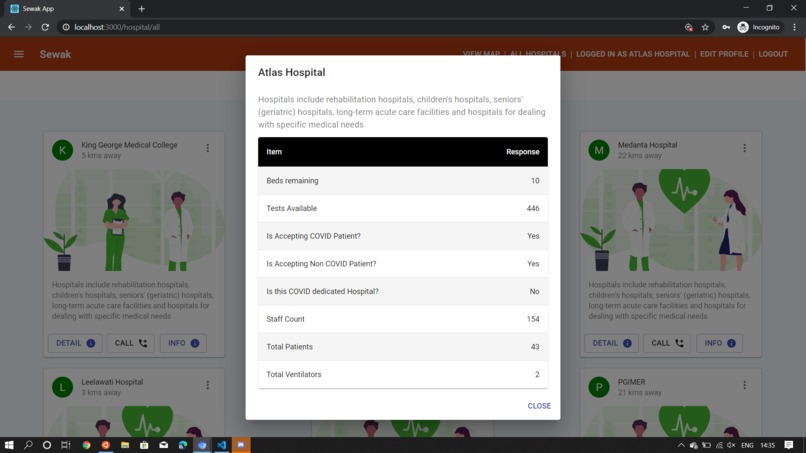Screen dimensions: 806x453
Task: Open Edit Profile page
Action: 724,54
